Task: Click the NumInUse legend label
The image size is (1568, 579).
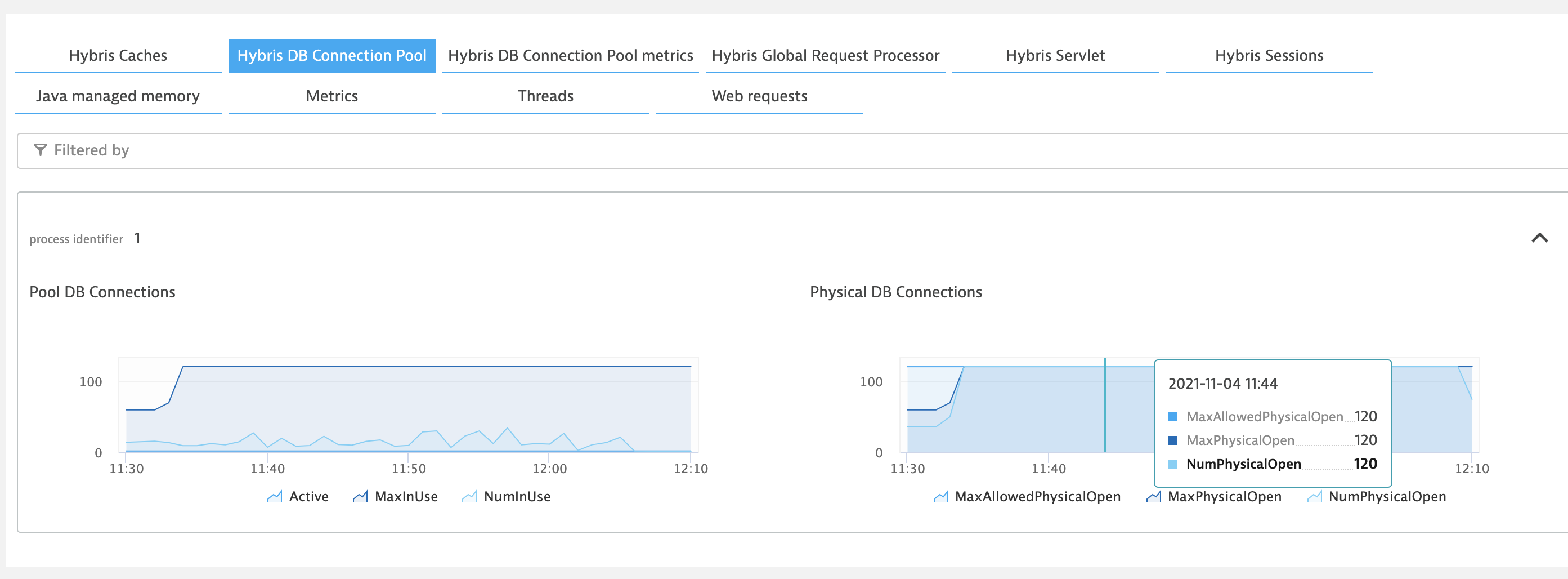Action: pyautogui.click(x=517, y=497)
